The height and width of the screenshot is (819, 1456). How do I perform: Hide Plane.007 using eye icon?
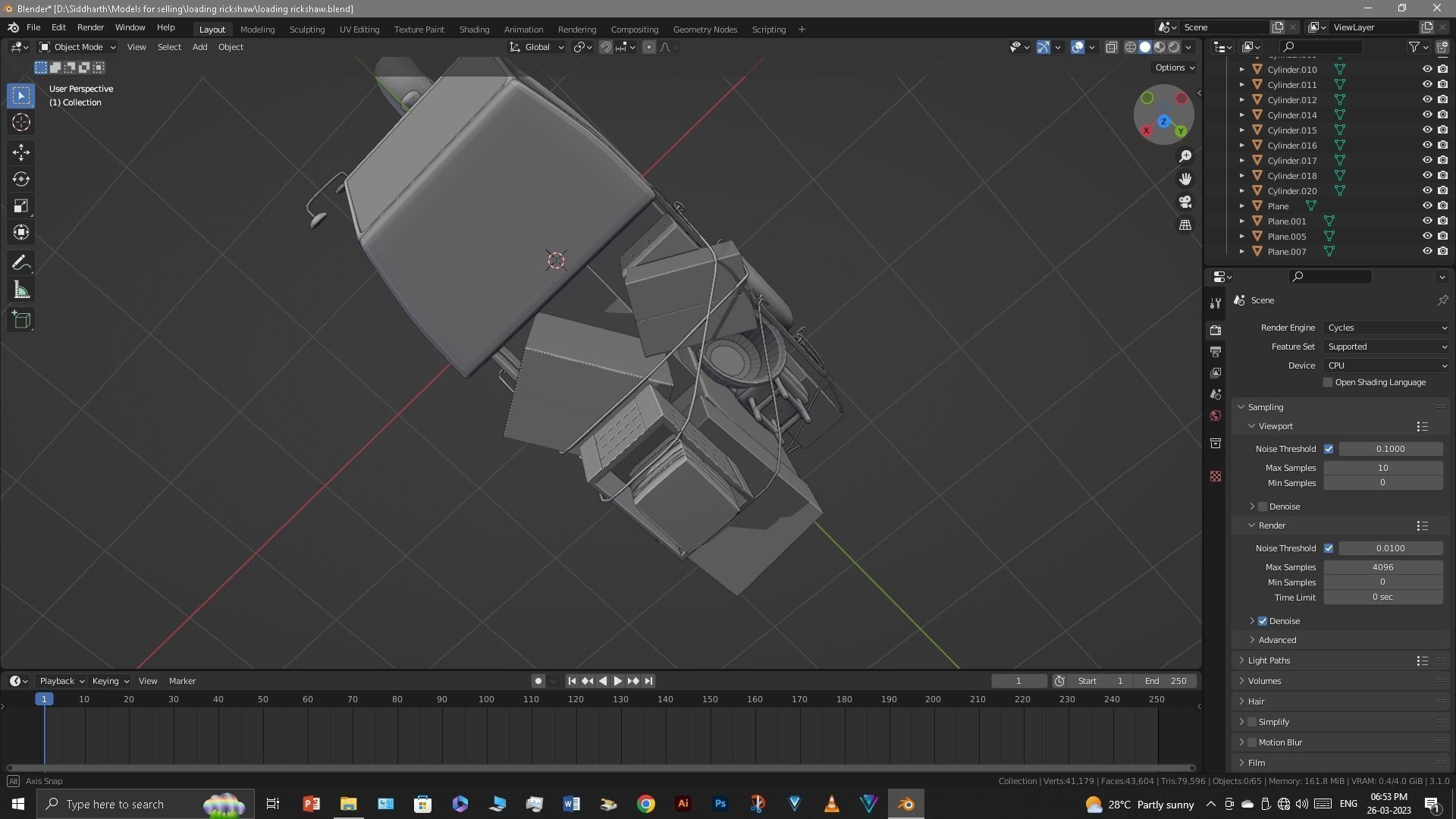point(1426,251)
